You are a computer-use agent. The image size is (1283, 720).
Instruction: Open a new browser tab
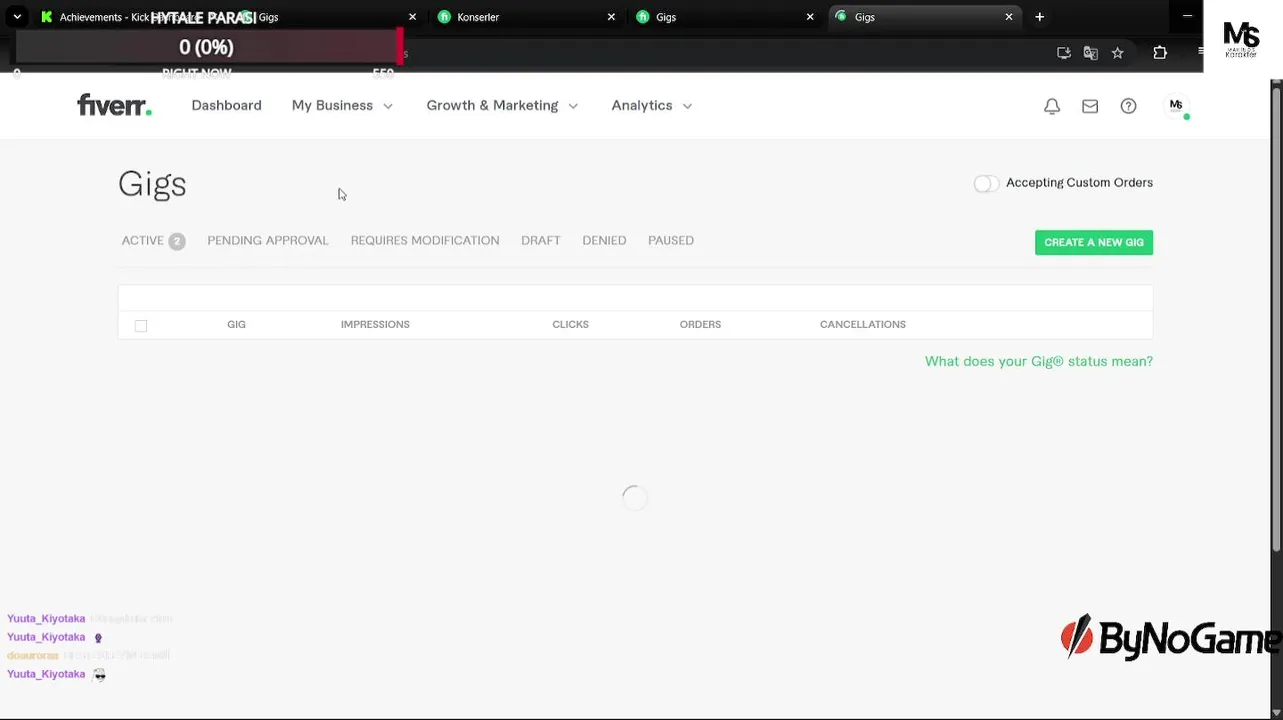coord(1040,17)
